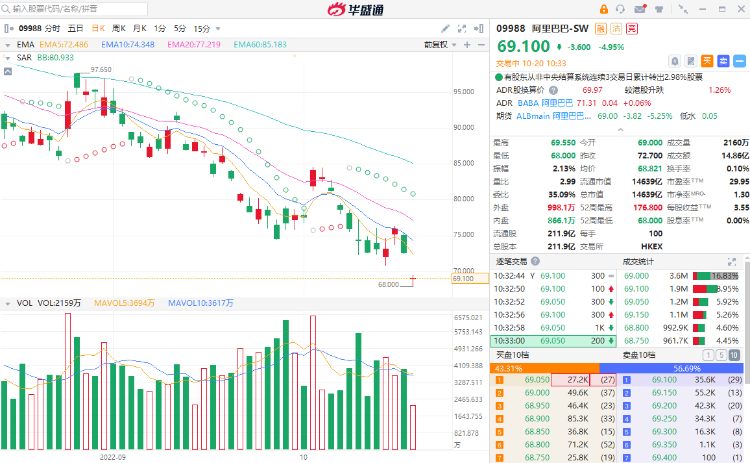
Task: Switch to 分时 intraday chart tab
Action: pyautogui.click(x=53, y=29)
